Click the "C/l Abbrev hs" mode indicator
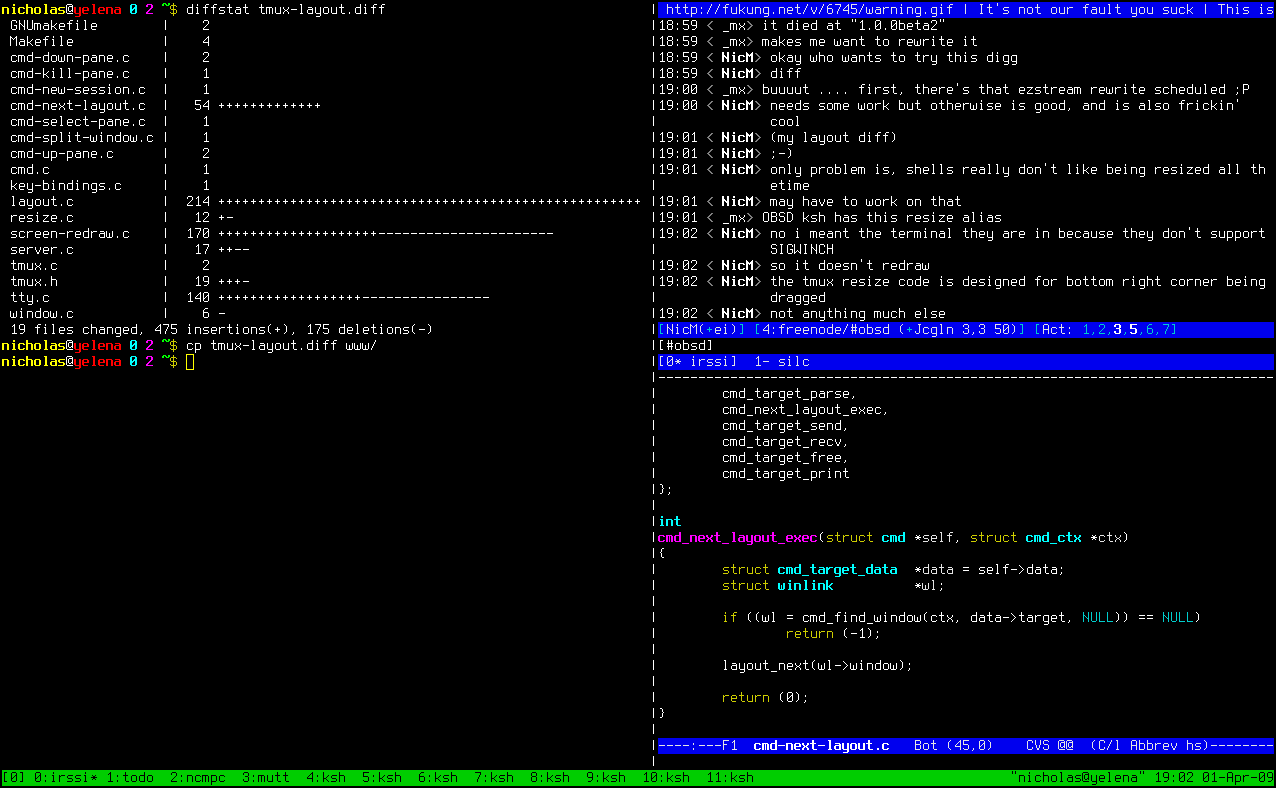Image resolution: width=1276 pixels, height=788 pixels. coord(1150,745)
